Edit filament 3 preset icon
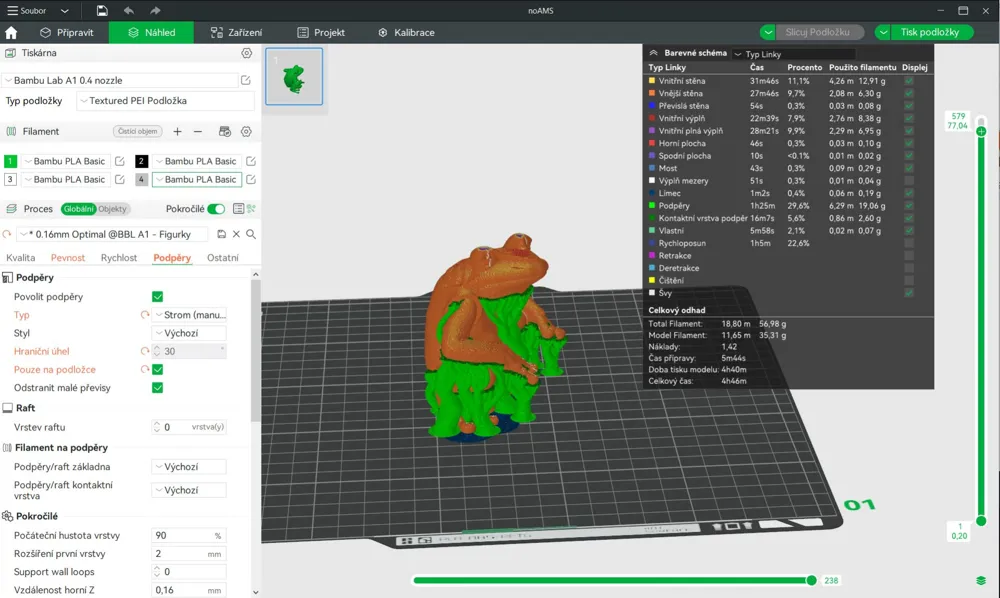This screenshot has width=1000, height=598. [x=119, y=179]
